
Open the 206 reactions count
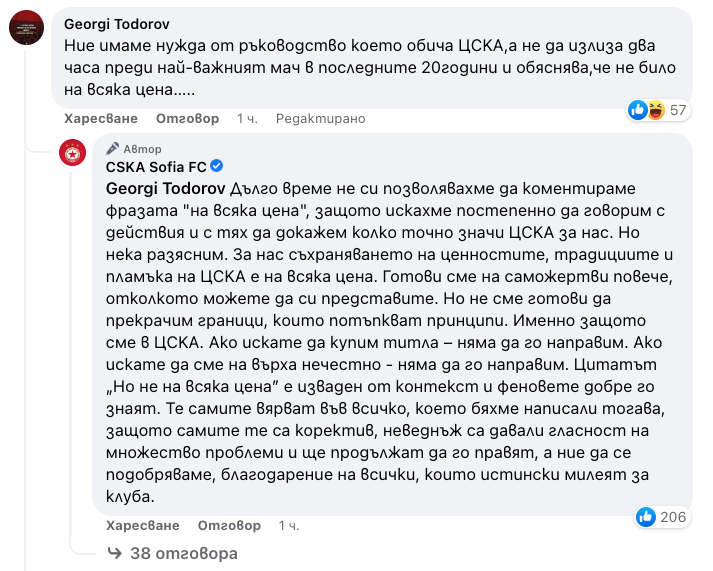(x=674, y=517)
